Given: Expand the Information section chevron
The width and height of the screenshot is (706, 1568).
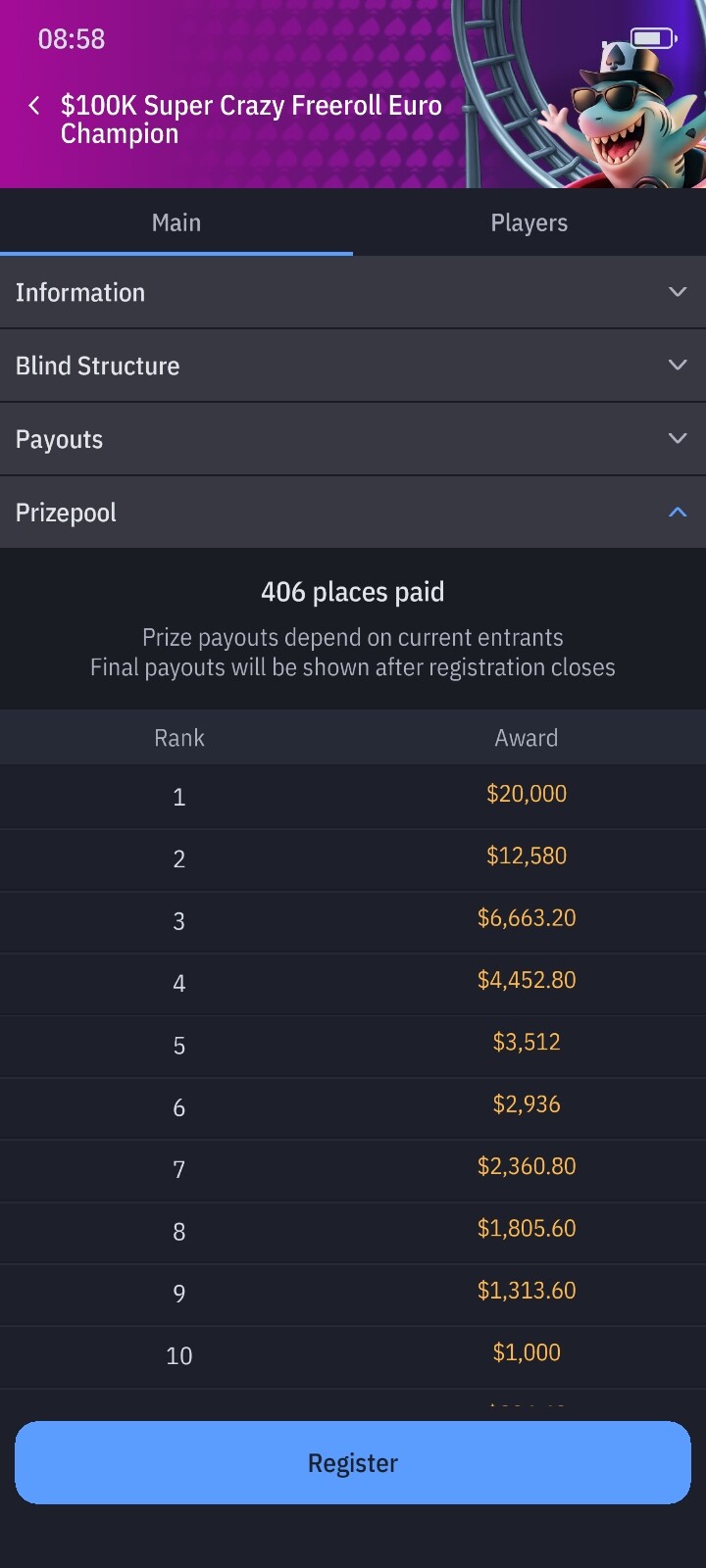Looking at the screenshot, I should (677, 292).
